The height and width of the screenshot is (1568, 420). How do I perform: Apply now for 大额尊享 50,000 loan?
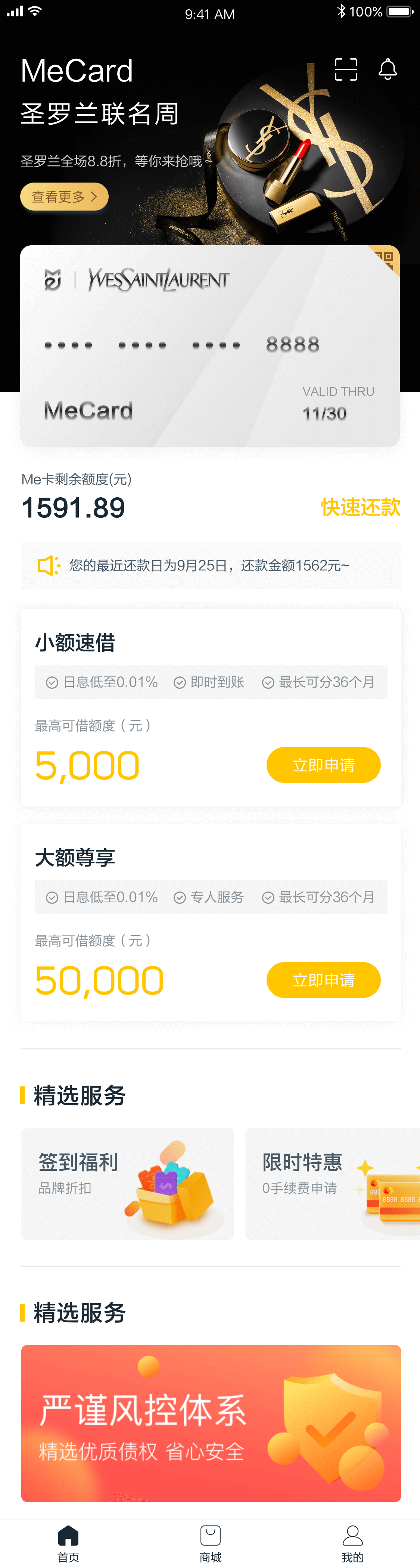coord(323,980)
